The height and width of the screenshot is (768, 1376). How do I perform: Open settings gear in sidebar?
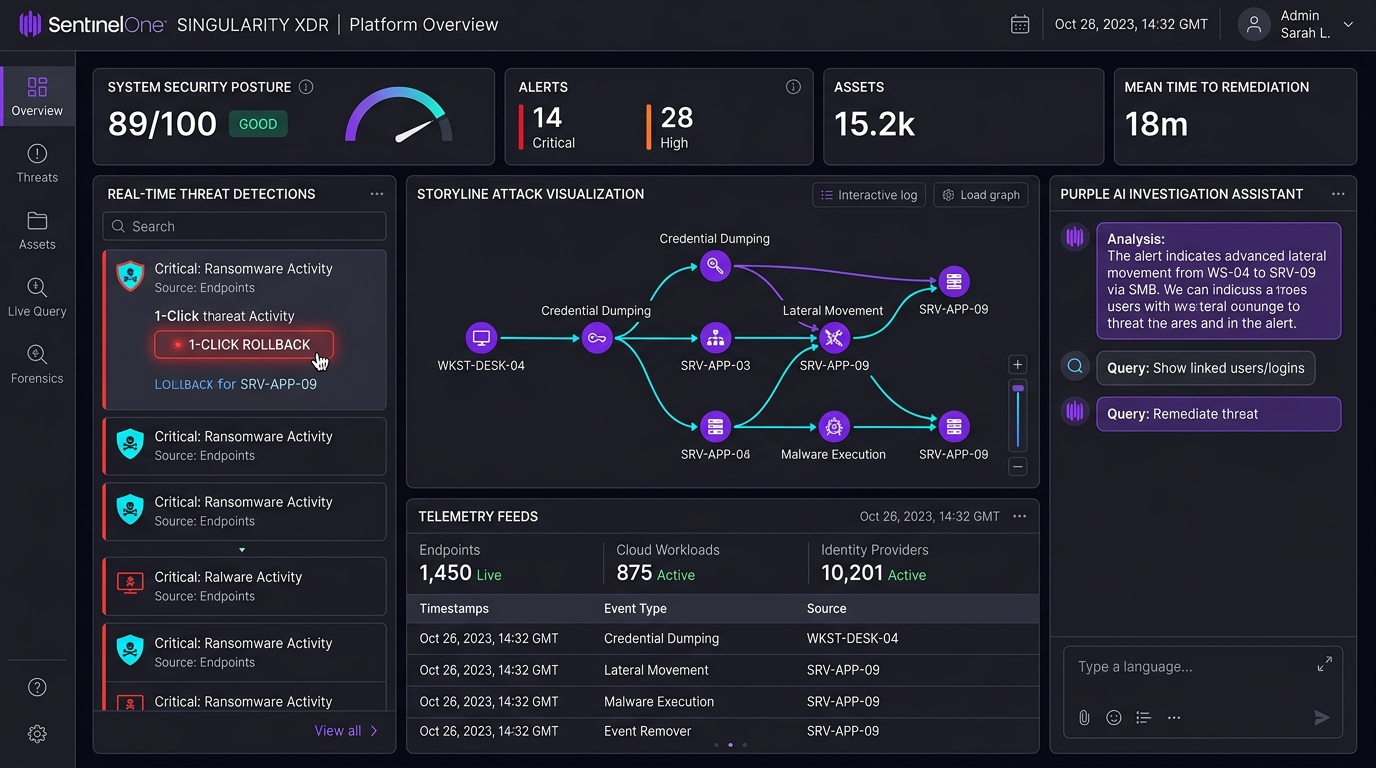[37, 734]
